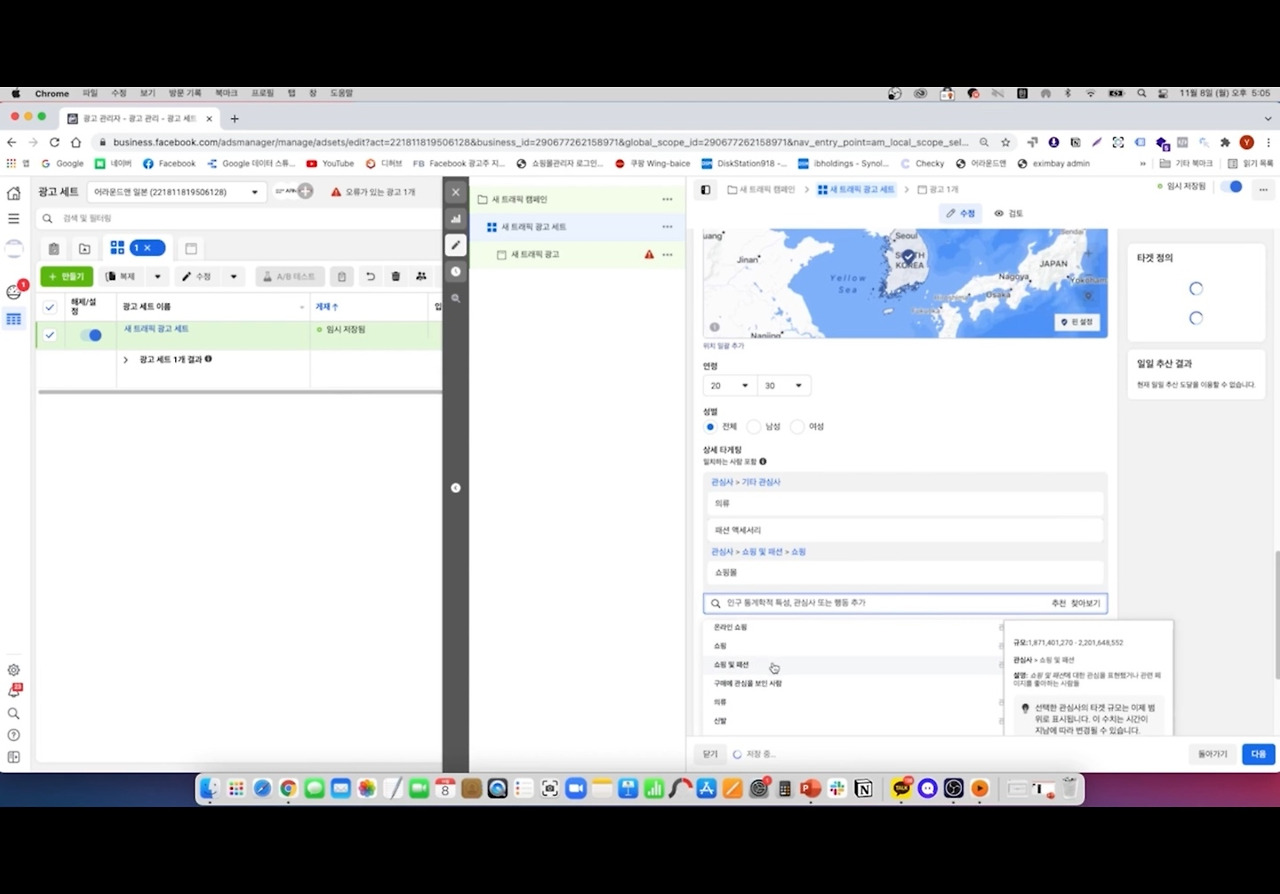Click the map info icon at bottom left of map
This screenshot has width=1280, height=894.
pos(714,327)
